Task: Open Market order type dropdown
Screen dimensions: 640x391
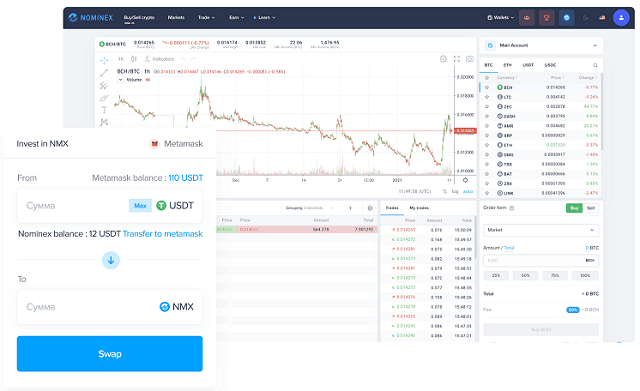Action: 541,230
